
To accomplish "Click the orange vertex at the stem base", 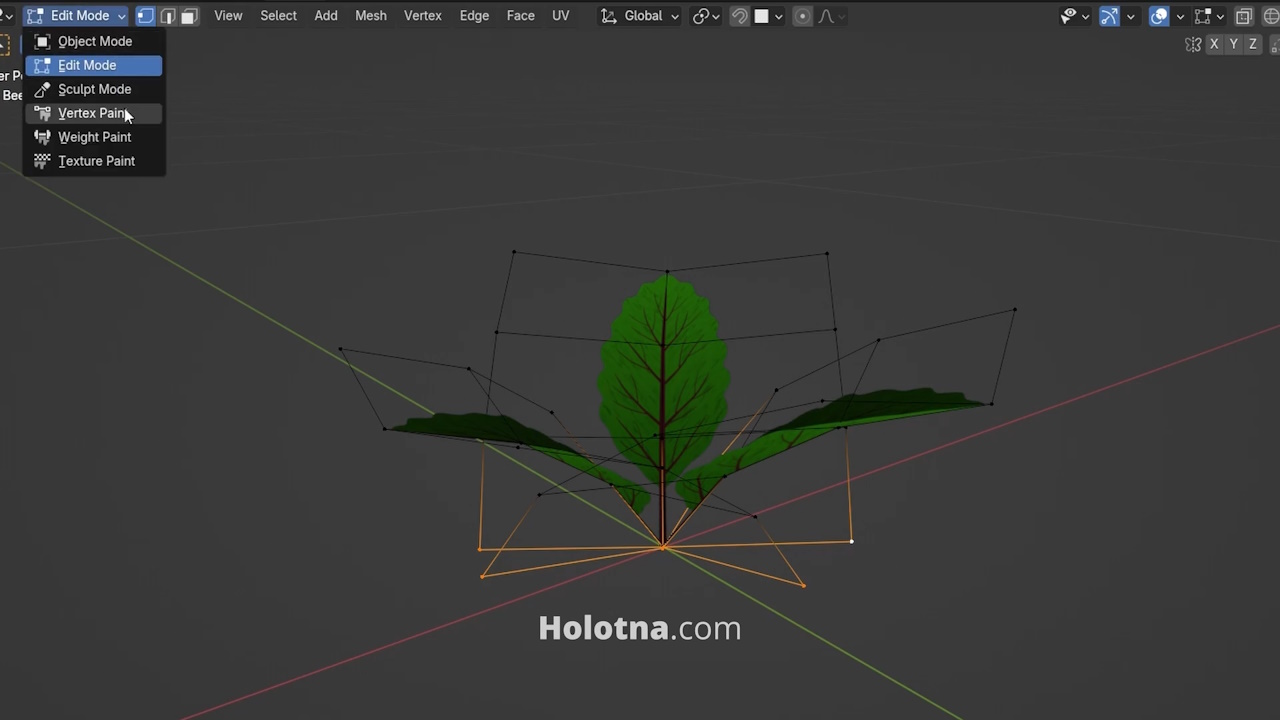I will [x=663, y=546].
